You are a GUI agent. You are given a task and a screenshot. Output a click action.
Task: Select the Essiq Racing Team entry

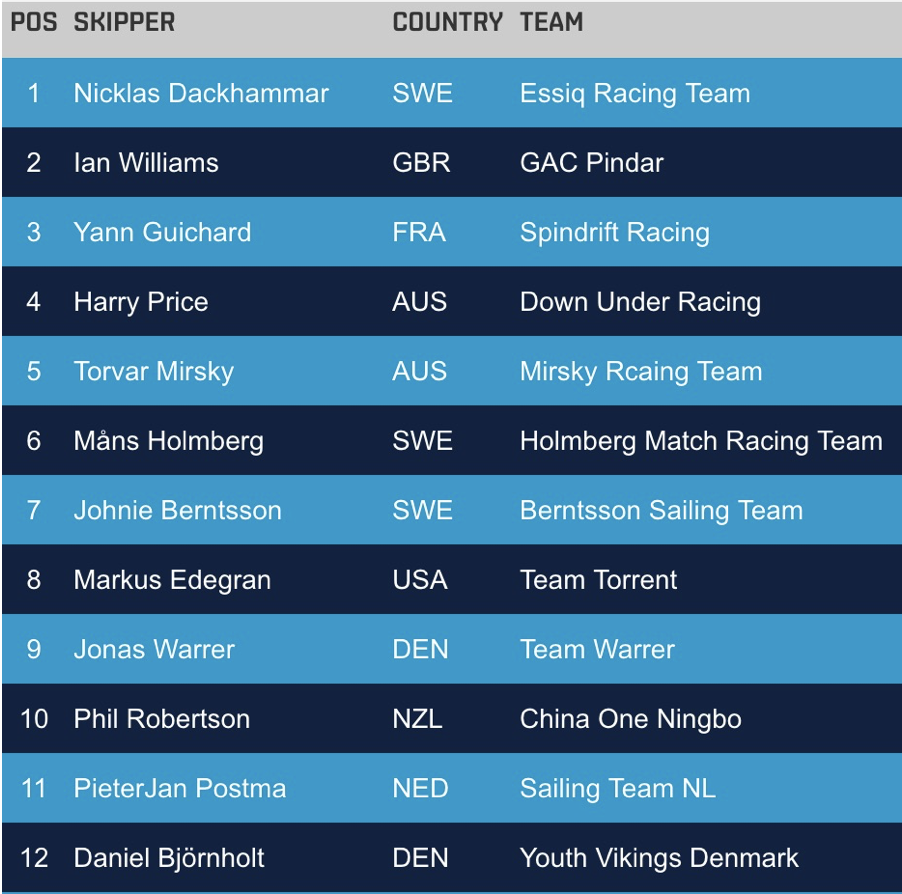(x=634, y=94)
